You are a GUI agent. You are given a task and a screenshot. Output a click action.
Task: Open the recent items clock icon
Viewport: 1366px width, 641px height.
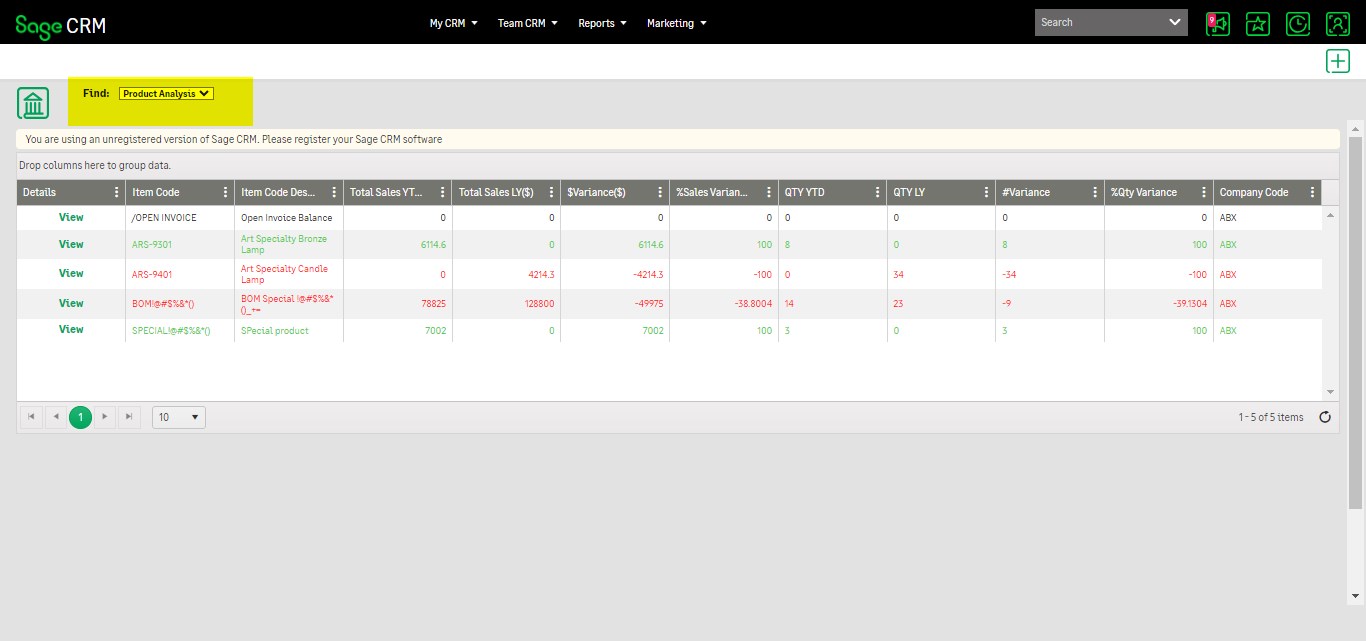pos(1298,23)
